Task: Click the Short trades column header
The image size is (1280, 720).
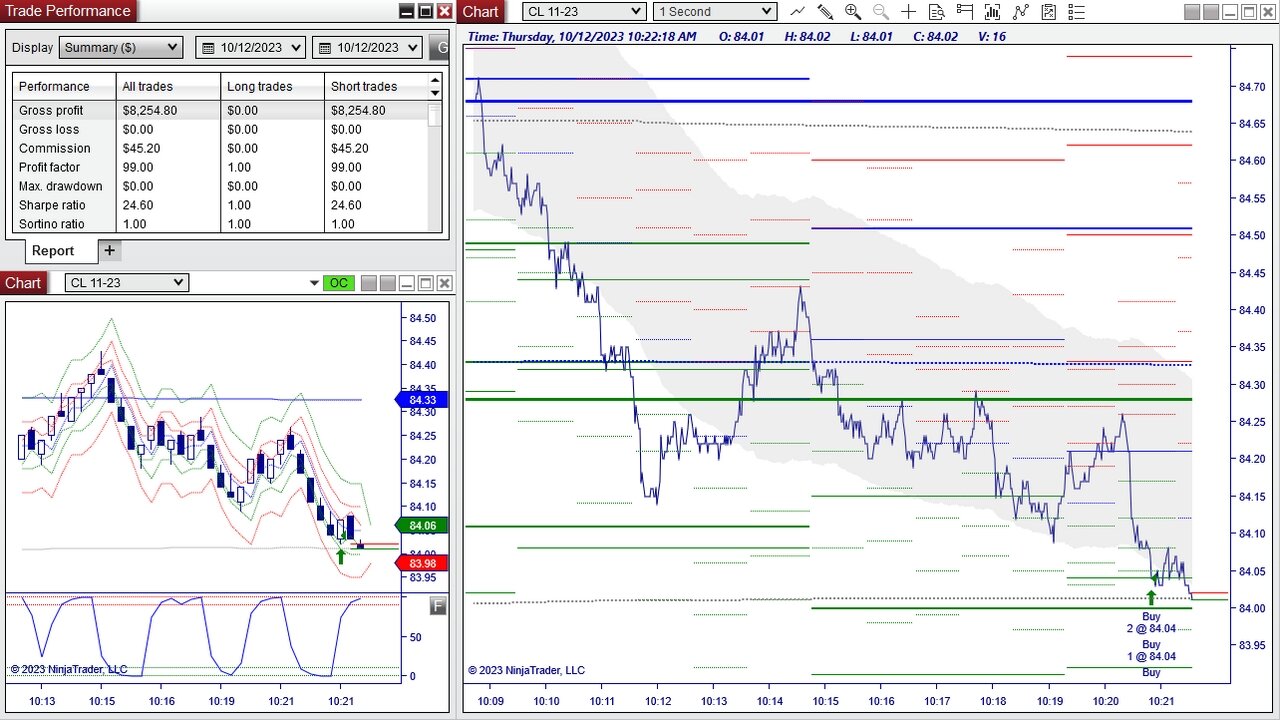Action: (376, 86)
